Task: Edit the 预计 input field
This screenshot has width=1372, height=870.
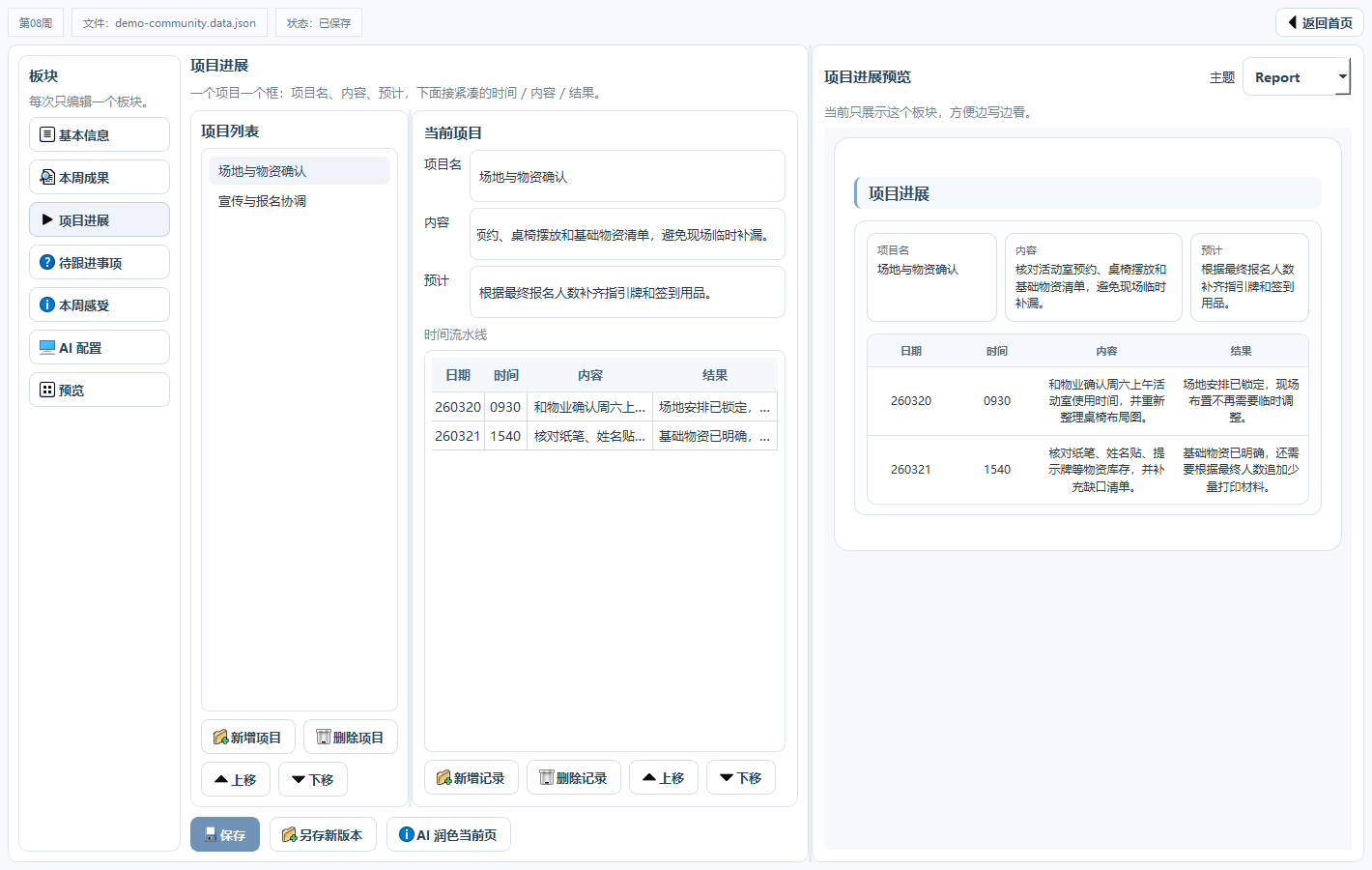Action: tap(627, 292)
